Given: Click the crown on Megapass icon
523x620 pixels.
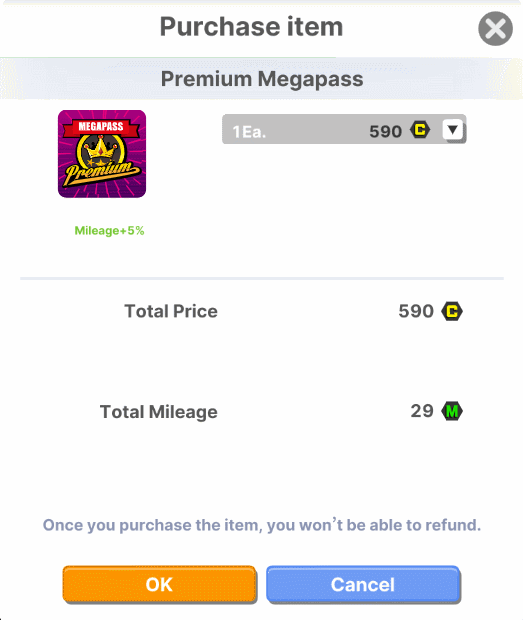Looking at the screenshot, I should (x=100, y=147).
